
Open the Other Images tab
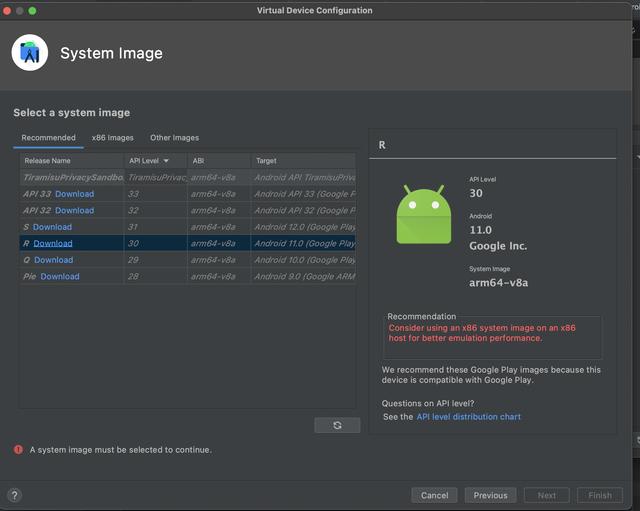pyautogui.click(x=174, y=138)
